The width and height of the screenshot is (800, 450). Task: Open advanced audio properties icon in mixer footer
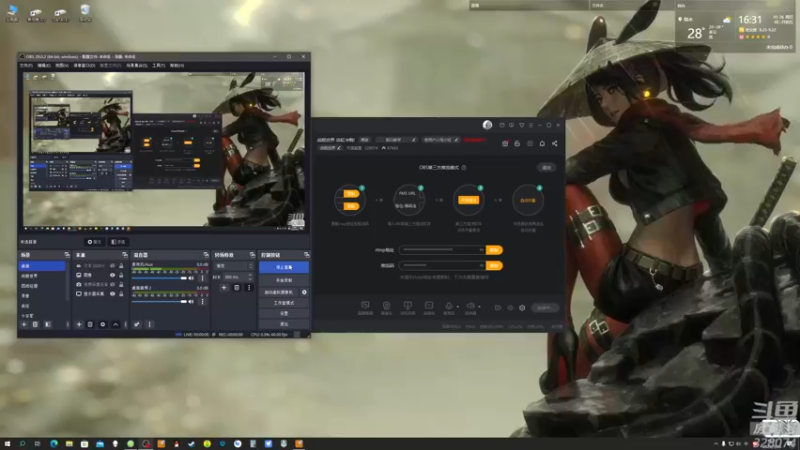pyautogui.click(x=137, y=324)
